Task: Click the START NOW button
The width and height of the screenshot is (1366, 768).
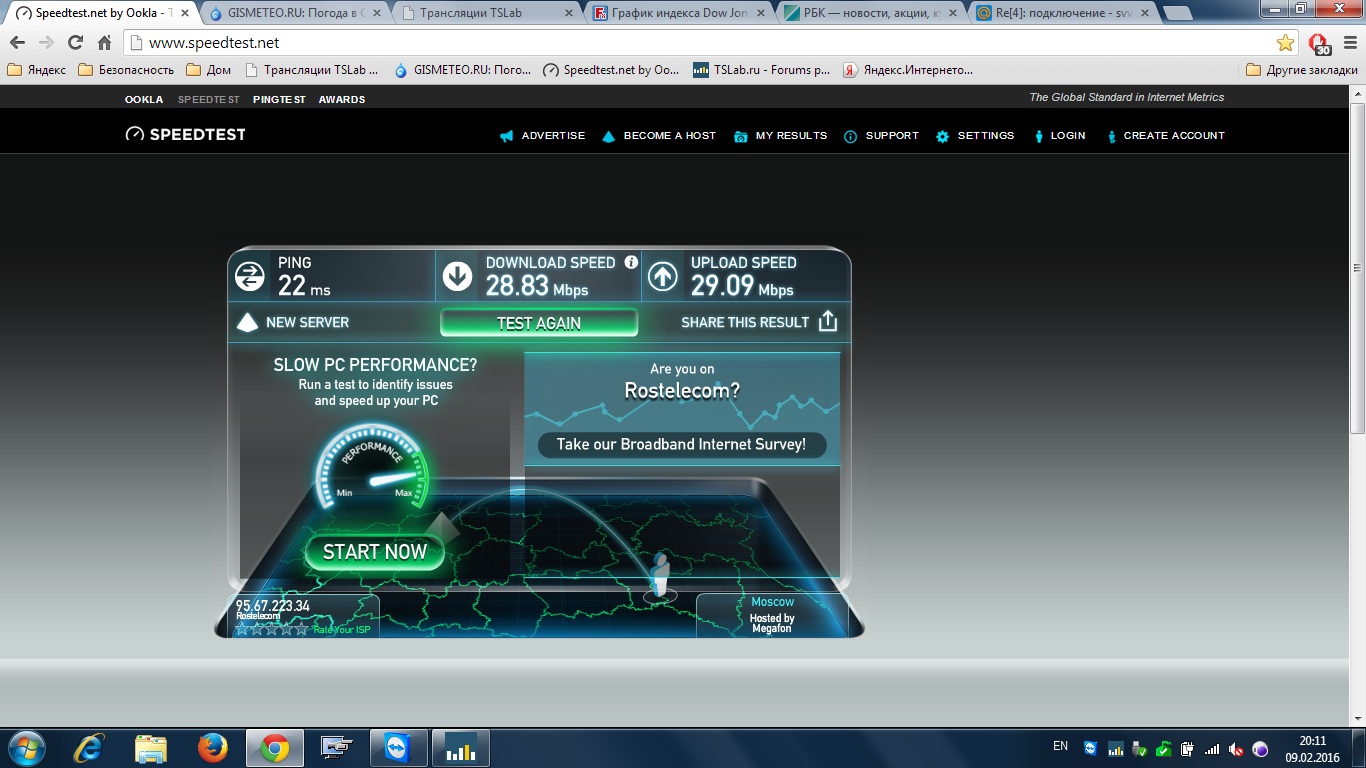Action: pos(375,552)
